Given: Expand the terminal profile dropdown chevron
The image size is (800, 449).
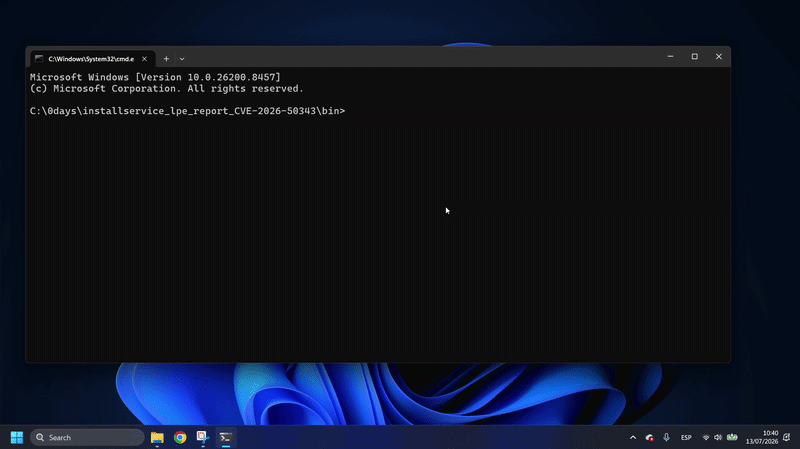Looking at the screenshot, I should 182,59.
